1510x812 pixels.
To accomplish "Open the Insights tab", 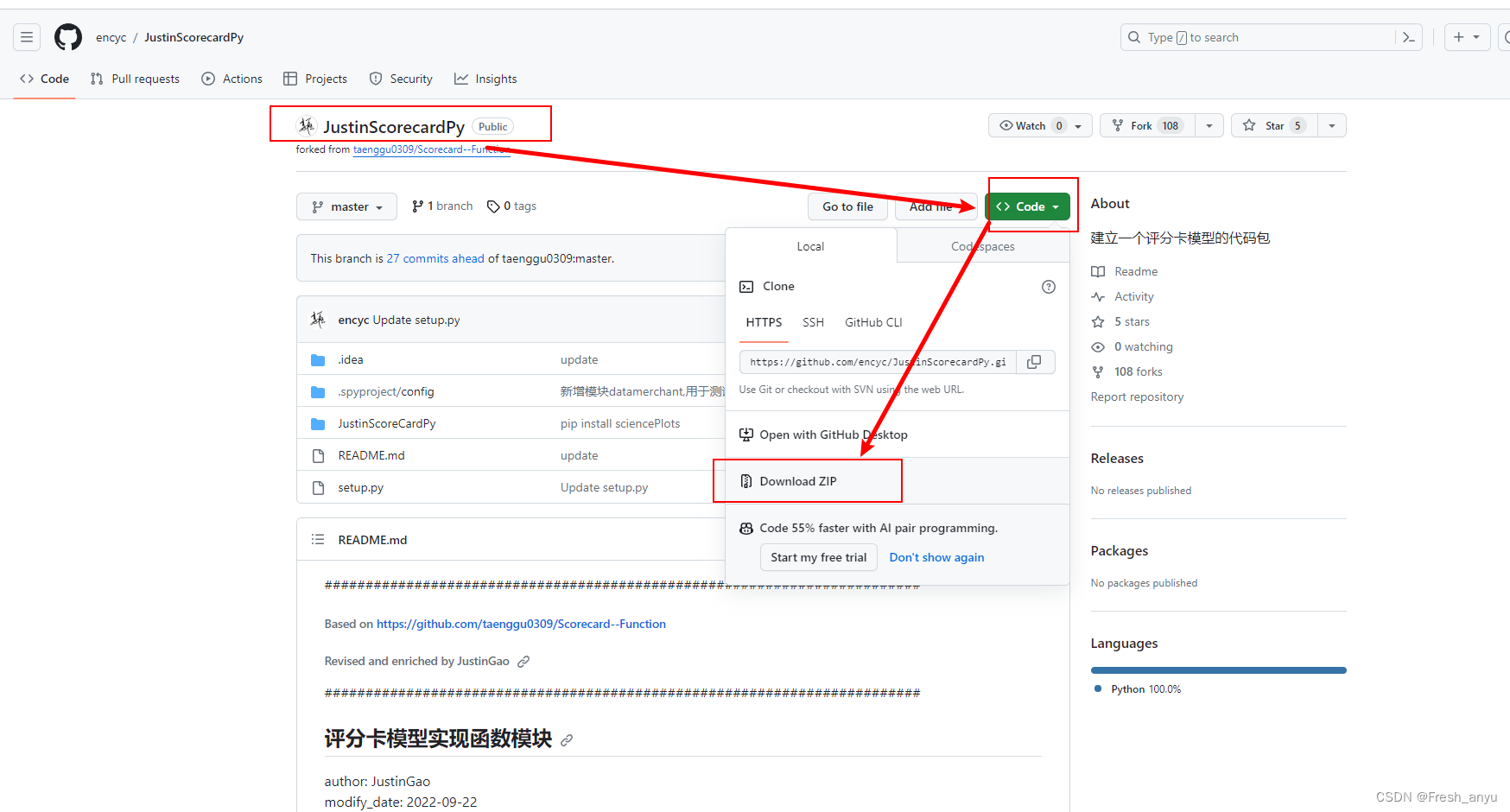I will tap(485, 79).
